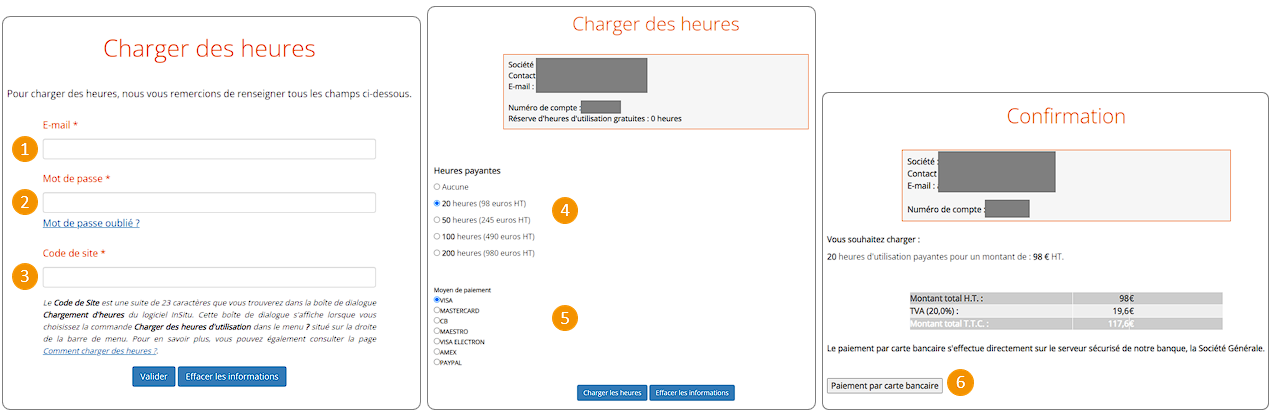Select MAESTRO payment method
Viewport: 1272px width, 413px height.
tap(436, 331)
